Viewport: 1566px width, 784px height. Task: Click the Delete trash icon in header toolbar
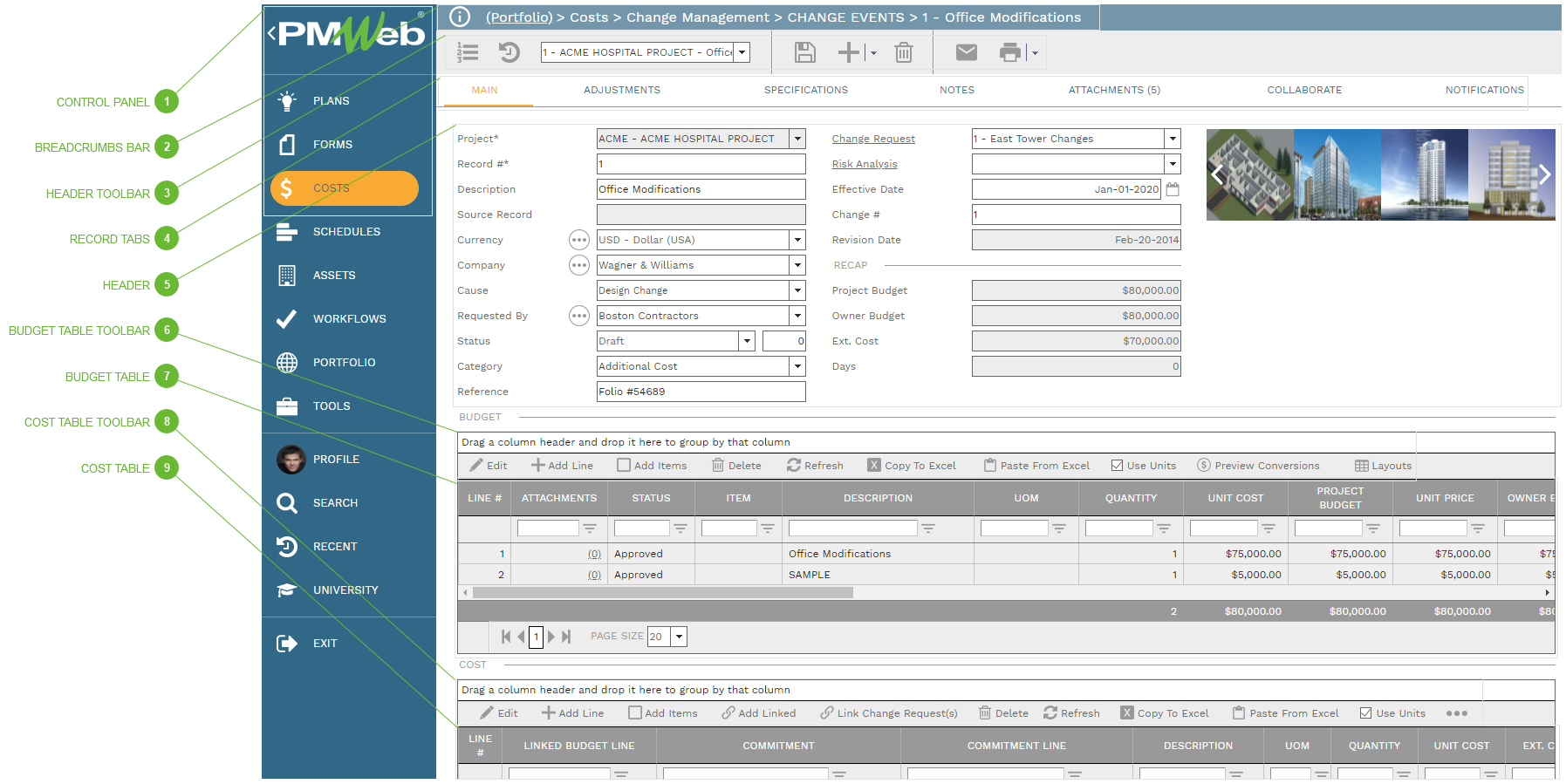pyautogui.click(x=904, y=53)
